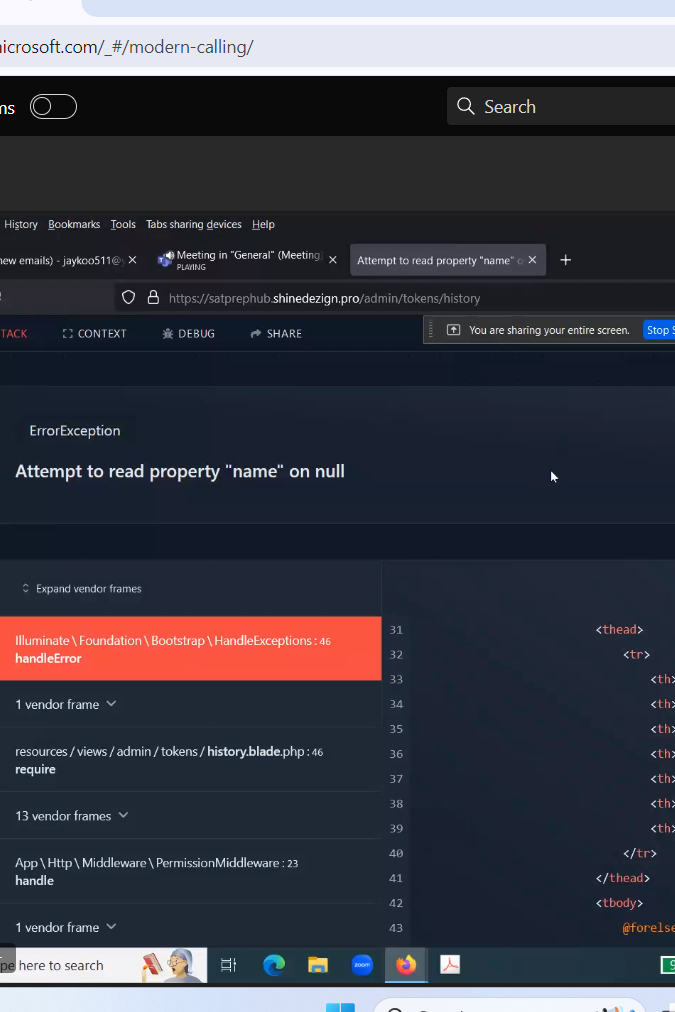Click the magnifier icon in Search box

click(x=465, y=106)
